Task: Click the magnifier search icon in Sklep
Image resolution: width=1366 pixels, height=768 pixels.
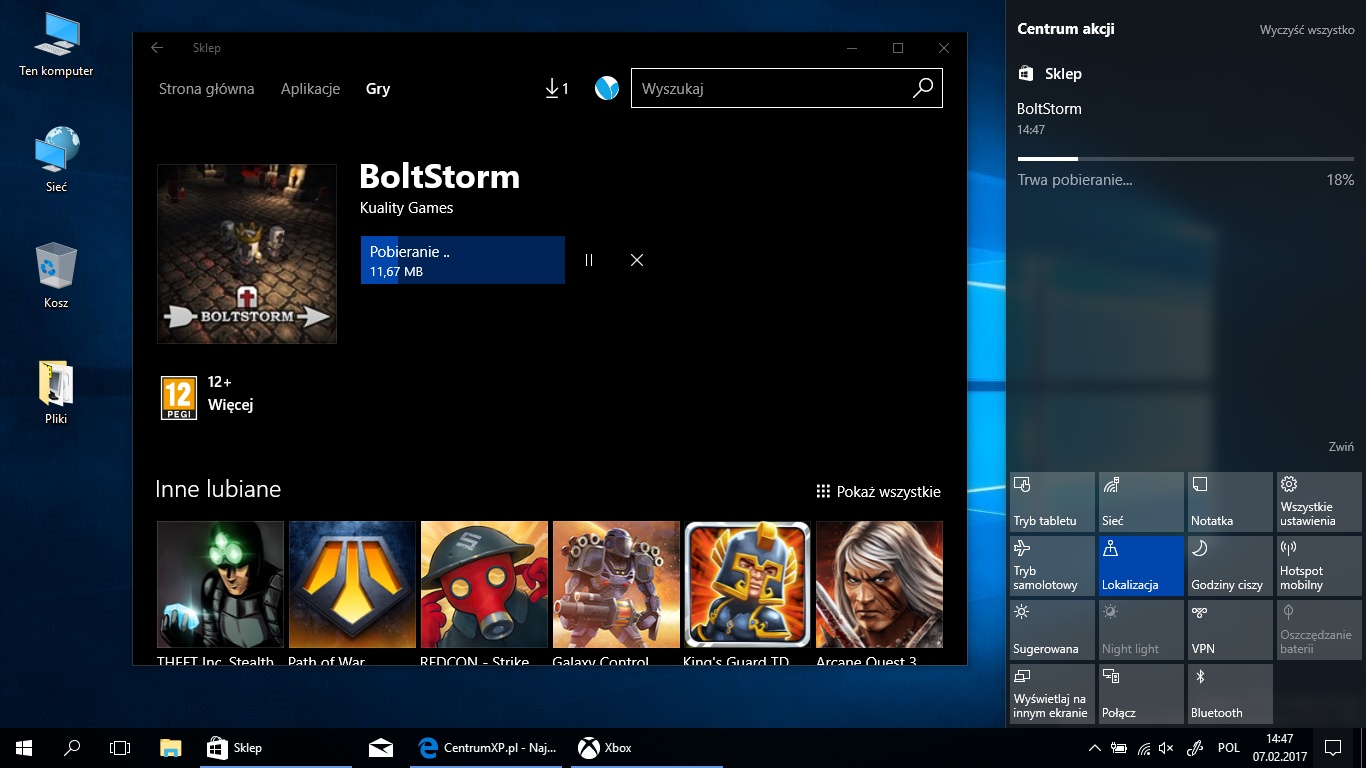Action: [x=922, y=88]
